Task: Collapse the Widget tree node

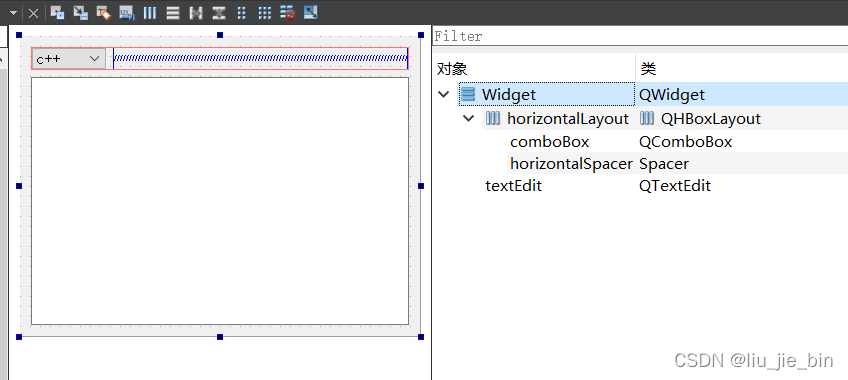Action: 443,95
